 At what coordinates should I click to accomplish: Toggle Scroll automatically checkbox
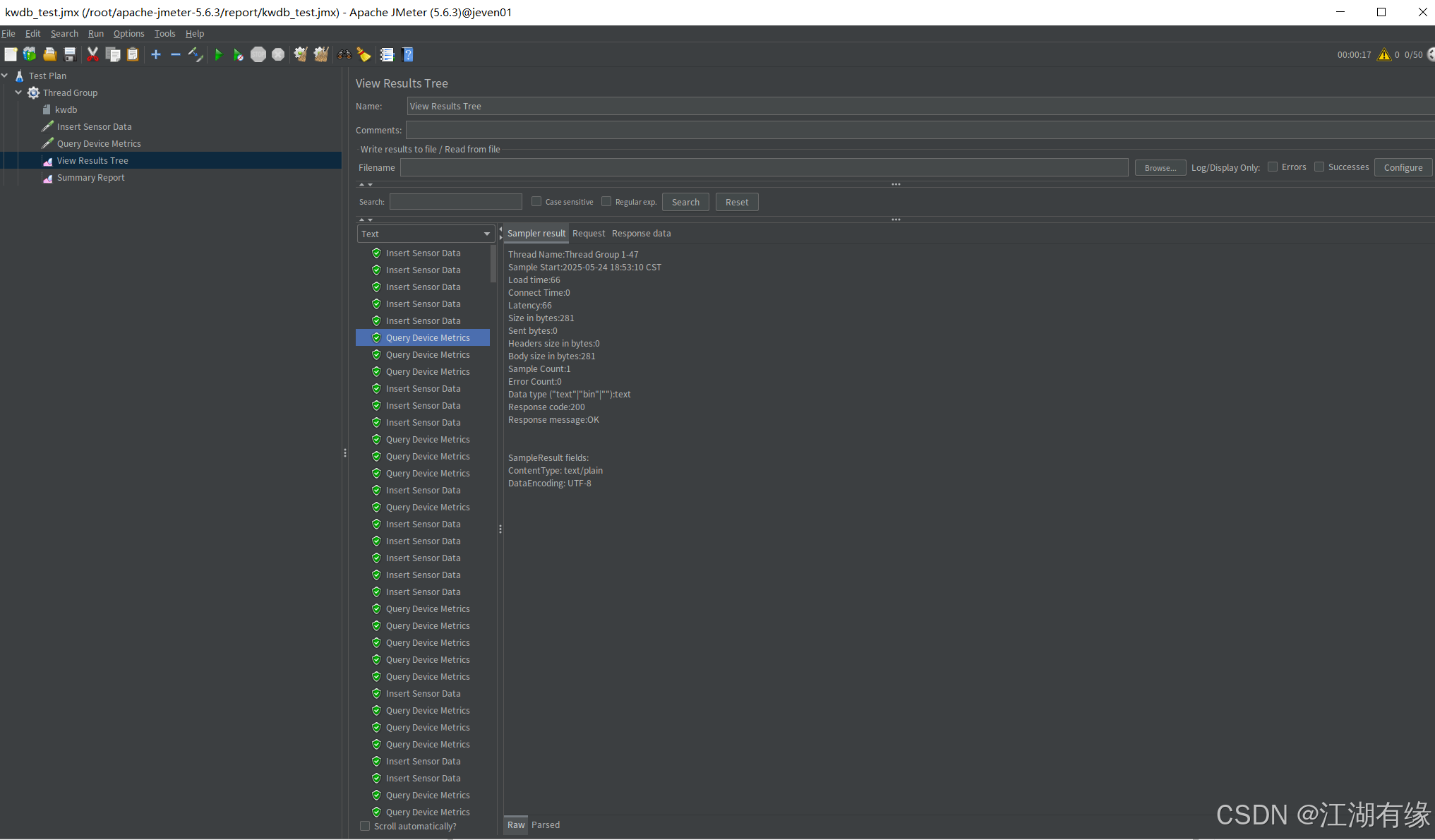365,826
